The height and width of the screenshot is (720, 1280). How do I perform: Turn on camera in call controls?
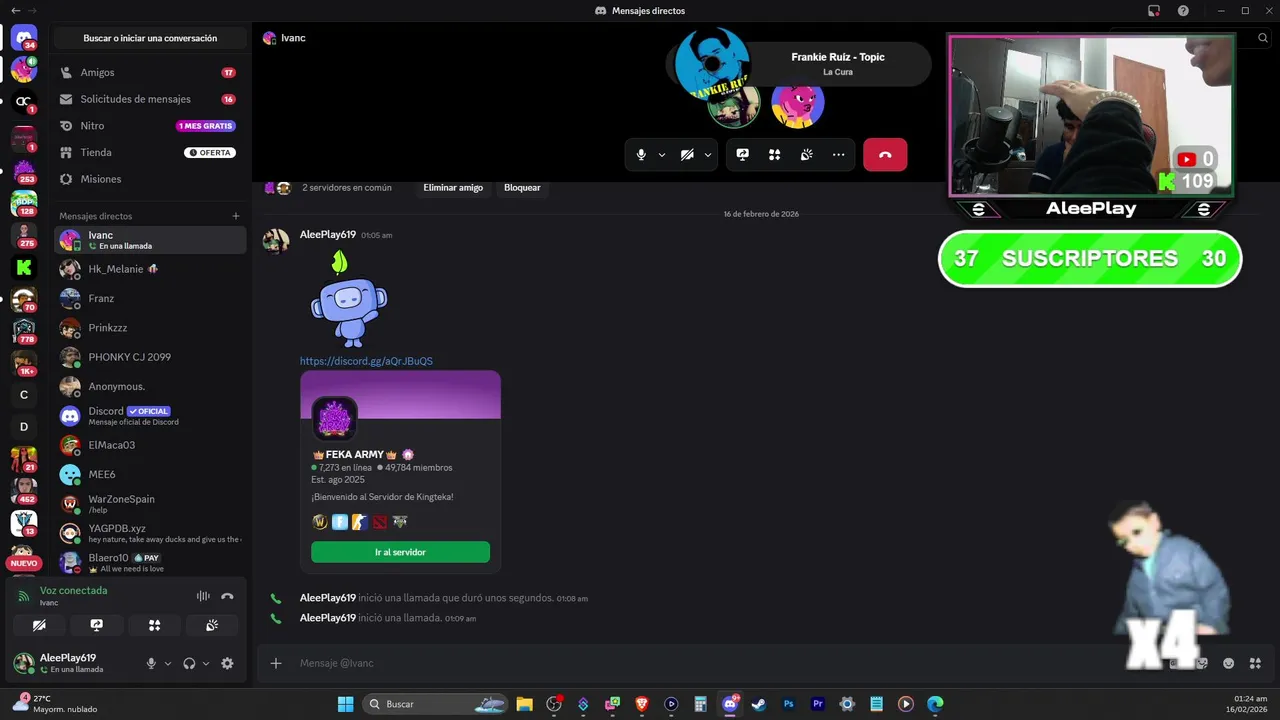click(687, 155)
